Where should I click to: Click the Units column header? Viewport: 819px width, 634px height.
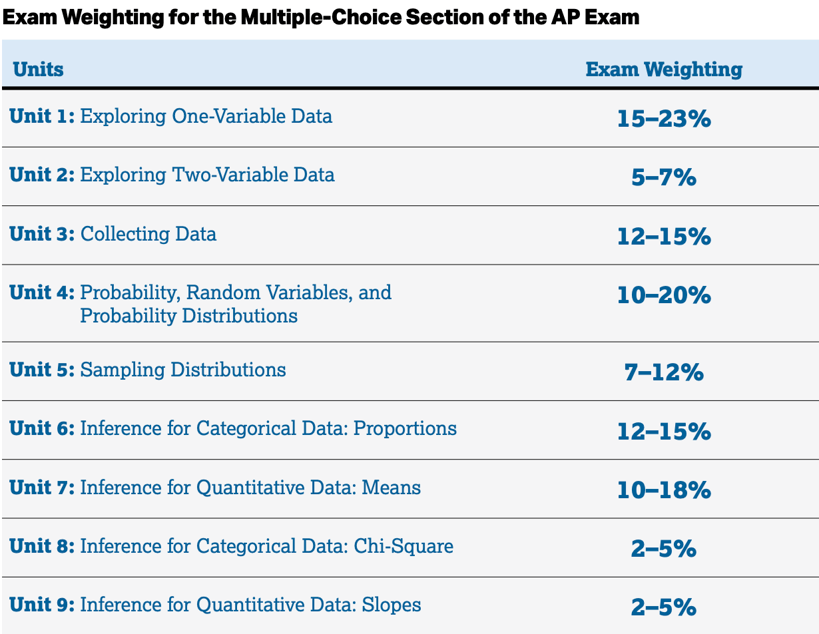pyautogui.click(x=38, y=69)
